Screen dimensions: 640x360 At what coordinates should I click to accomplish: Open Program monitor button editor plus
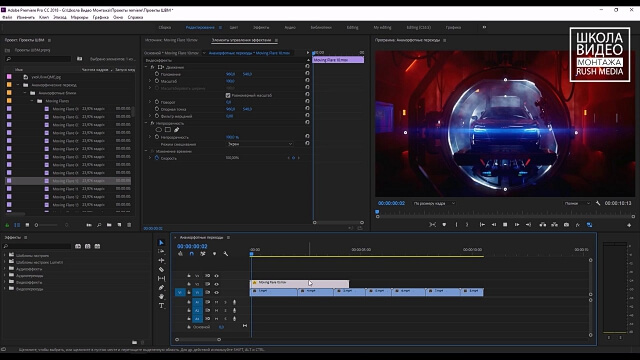coord(629,225)
